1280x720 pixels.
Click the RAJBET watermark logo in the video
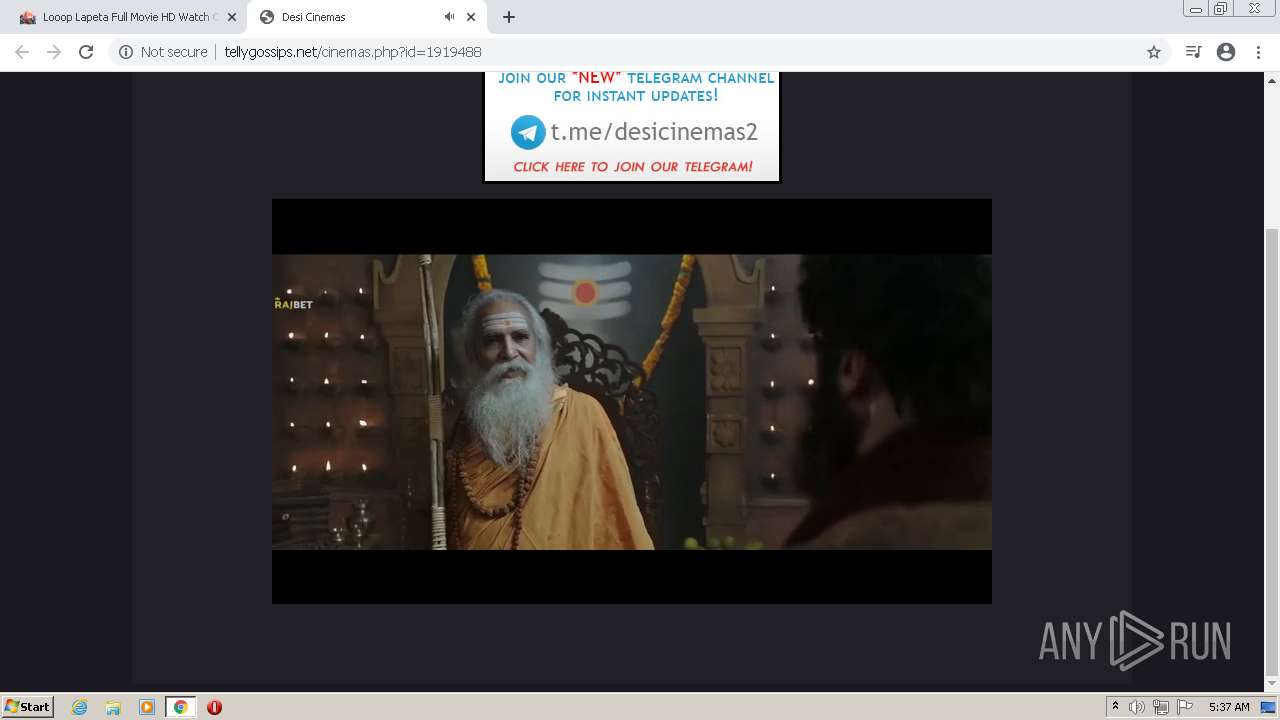(293, 303)
